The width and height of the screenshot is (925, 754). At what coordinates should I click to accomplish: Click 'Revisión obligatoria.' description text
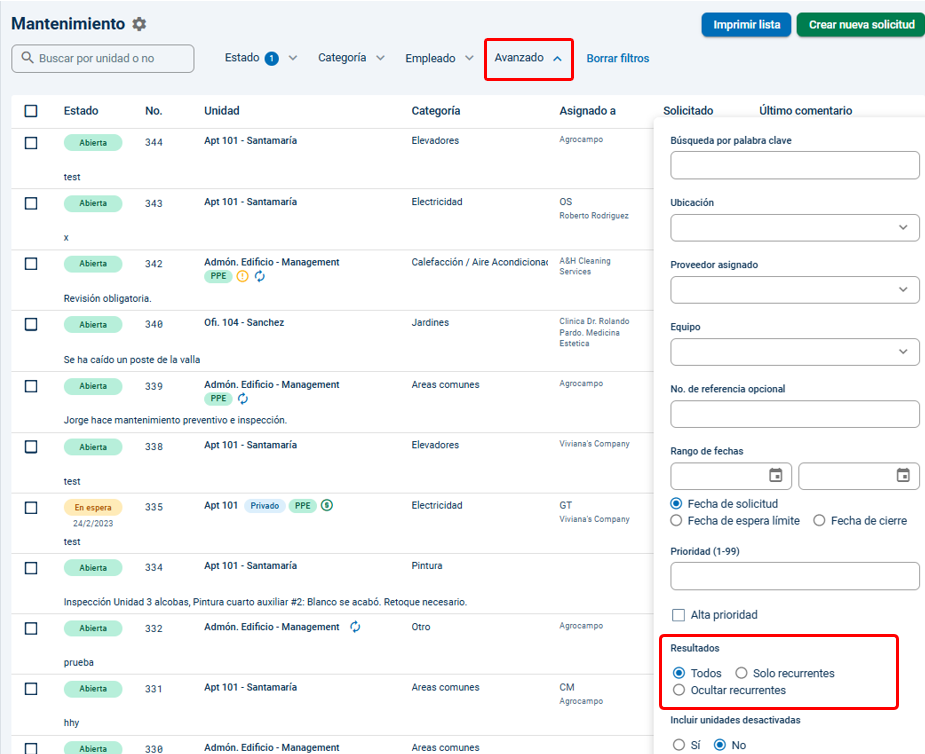(x=107, y=299)
